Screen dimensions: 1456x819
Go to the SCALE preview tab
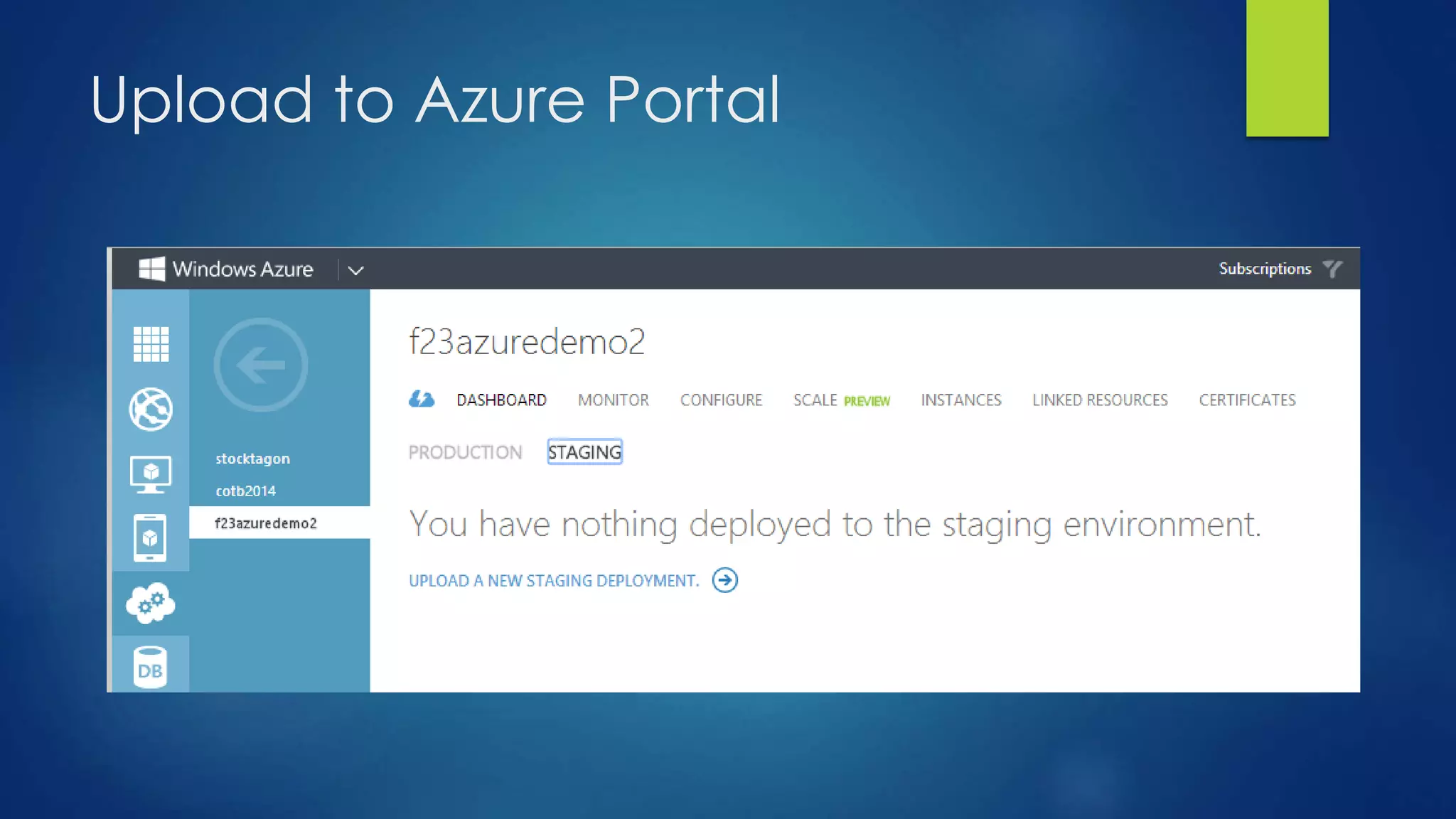[841, 400]
